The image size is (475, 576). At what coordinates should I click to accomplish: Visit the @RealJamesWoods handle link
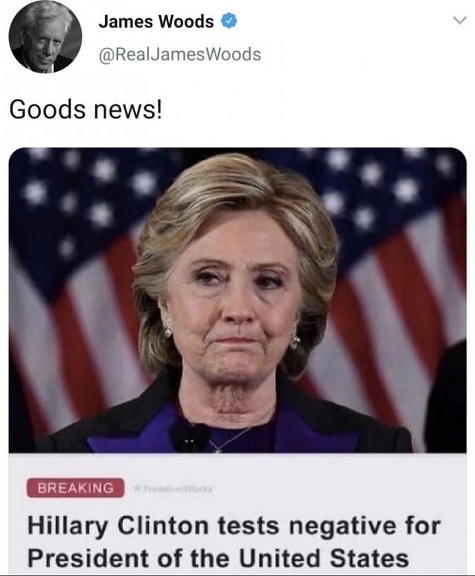pos(180,54)
